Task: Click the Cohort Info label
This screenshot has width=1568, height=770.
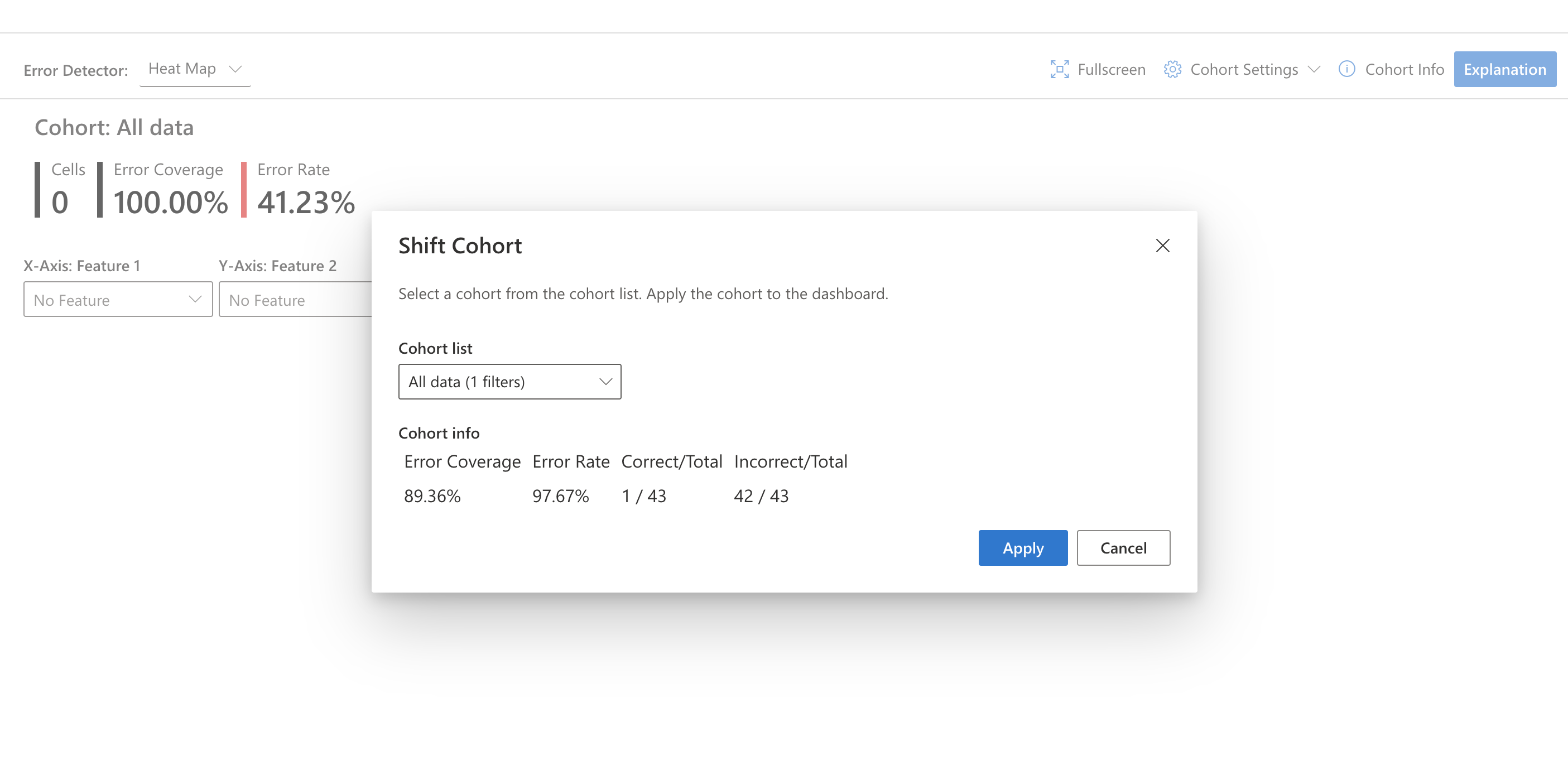Action: [x=1405, y=69]
